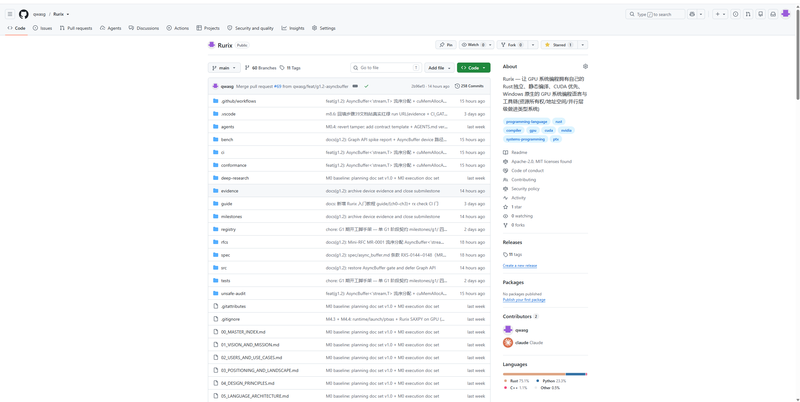Viewport: 800px width, 402px height.
Task: Switch to the Projects tab
Action: click(208, 28)
